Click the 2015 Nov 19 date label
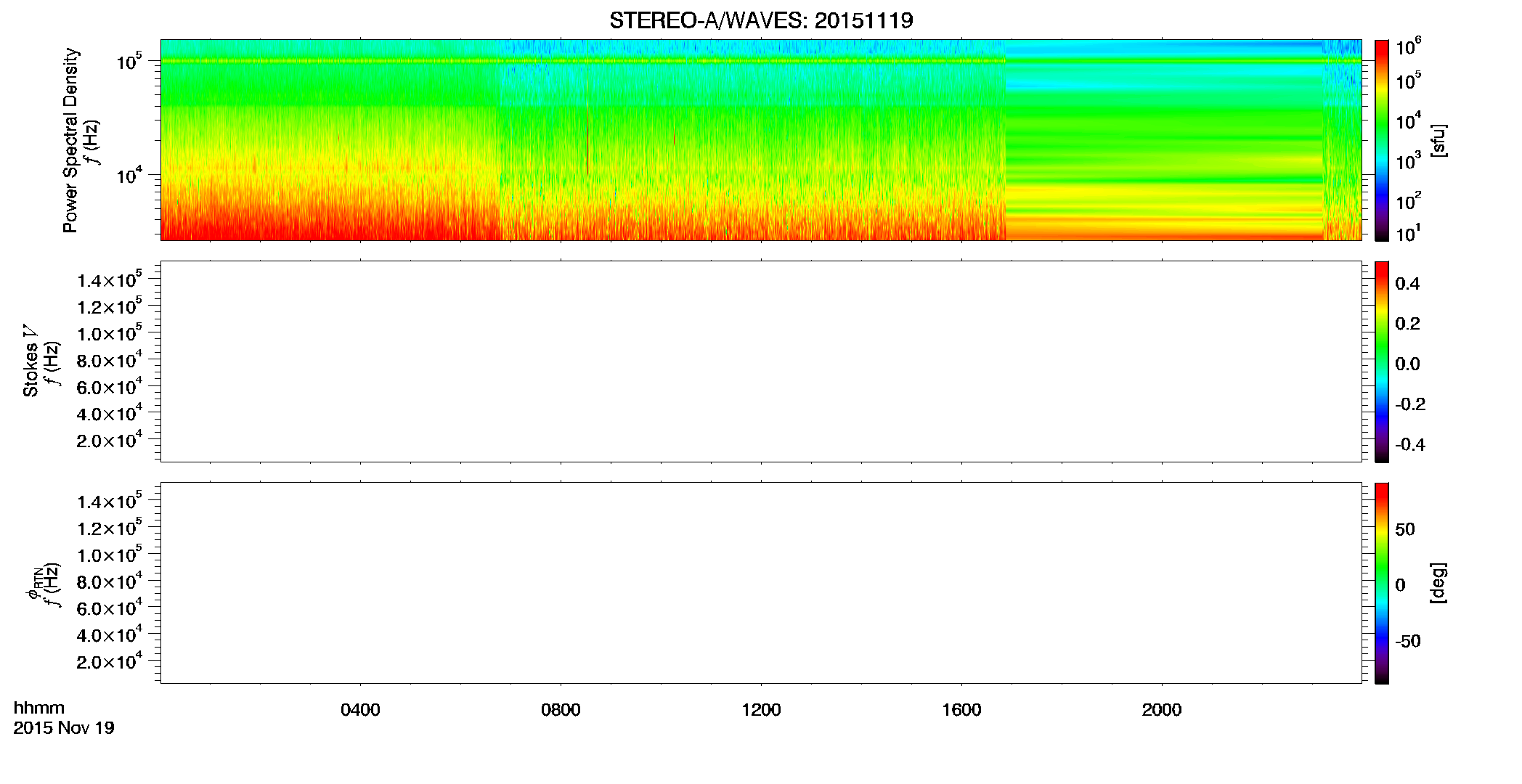This screenshot has height=784, width=1522. pyautogui.click(x=64, y=728)
